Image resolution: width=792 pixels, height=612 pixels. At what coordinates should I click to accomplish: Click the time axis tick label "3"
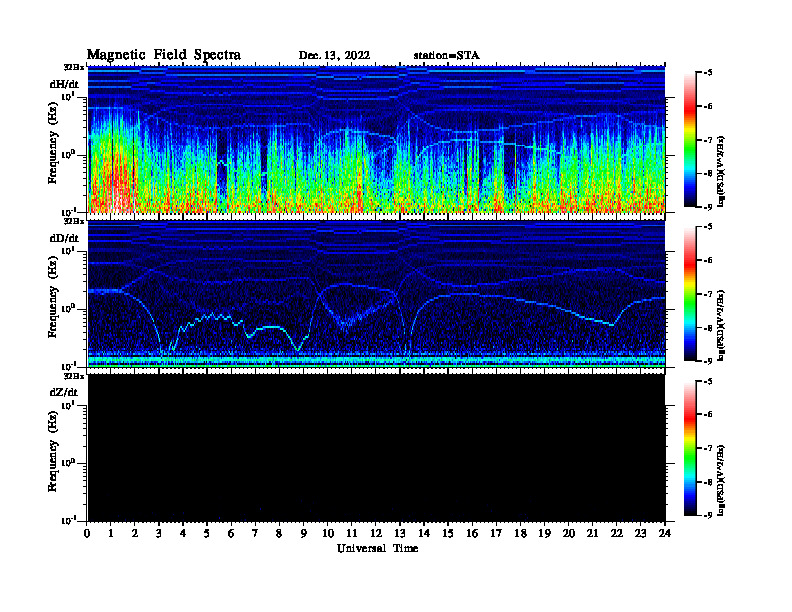click(x=159, y=534)
